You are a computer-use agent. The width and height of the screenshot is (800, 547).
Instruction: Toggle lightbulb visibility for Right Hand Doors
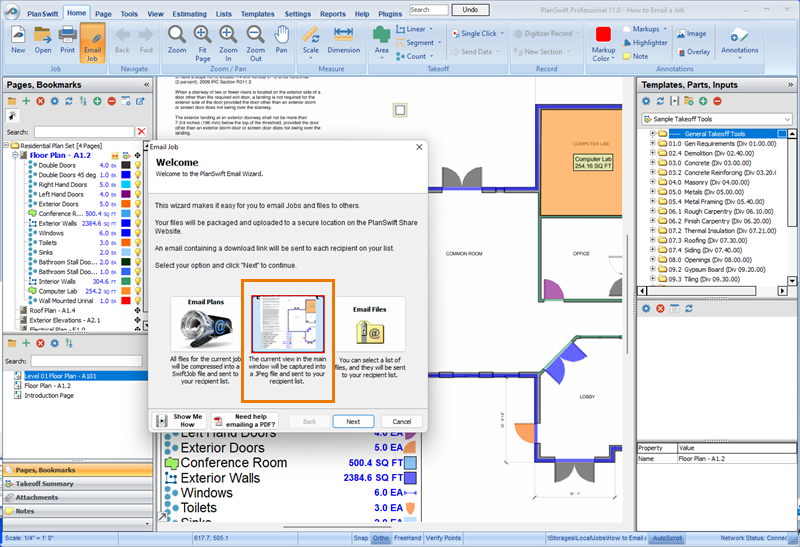(x=137, y=185)
